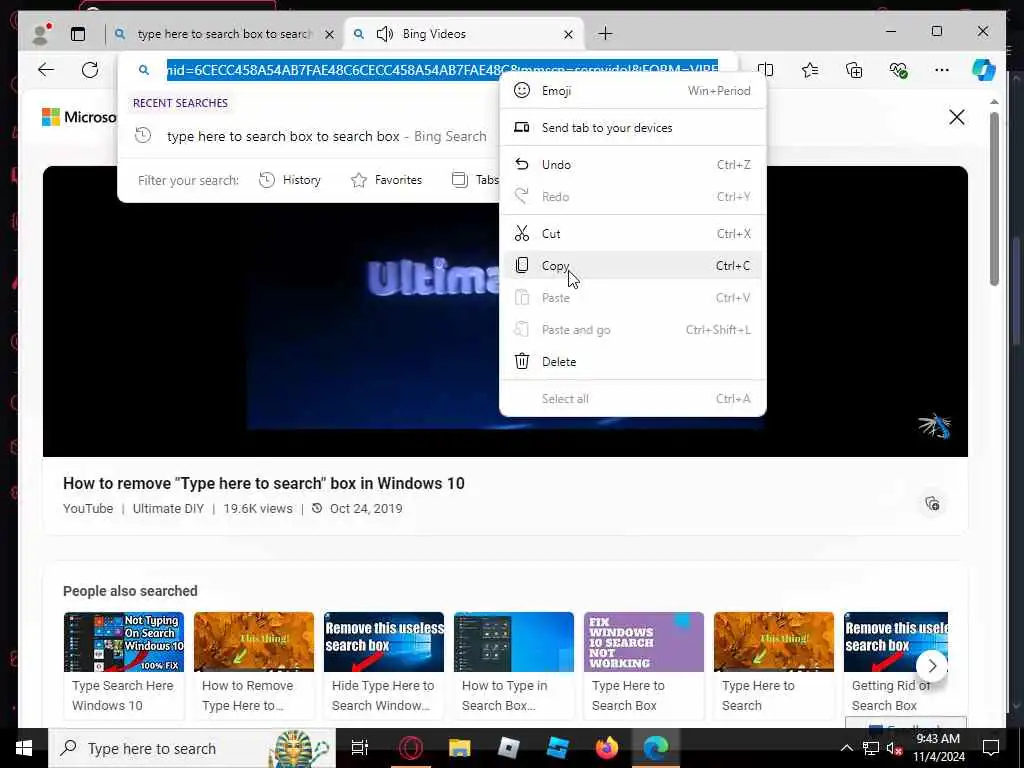This screenshot has height=768, width=1024.
Task: Open the video title link
Action: tap(264, 483)
